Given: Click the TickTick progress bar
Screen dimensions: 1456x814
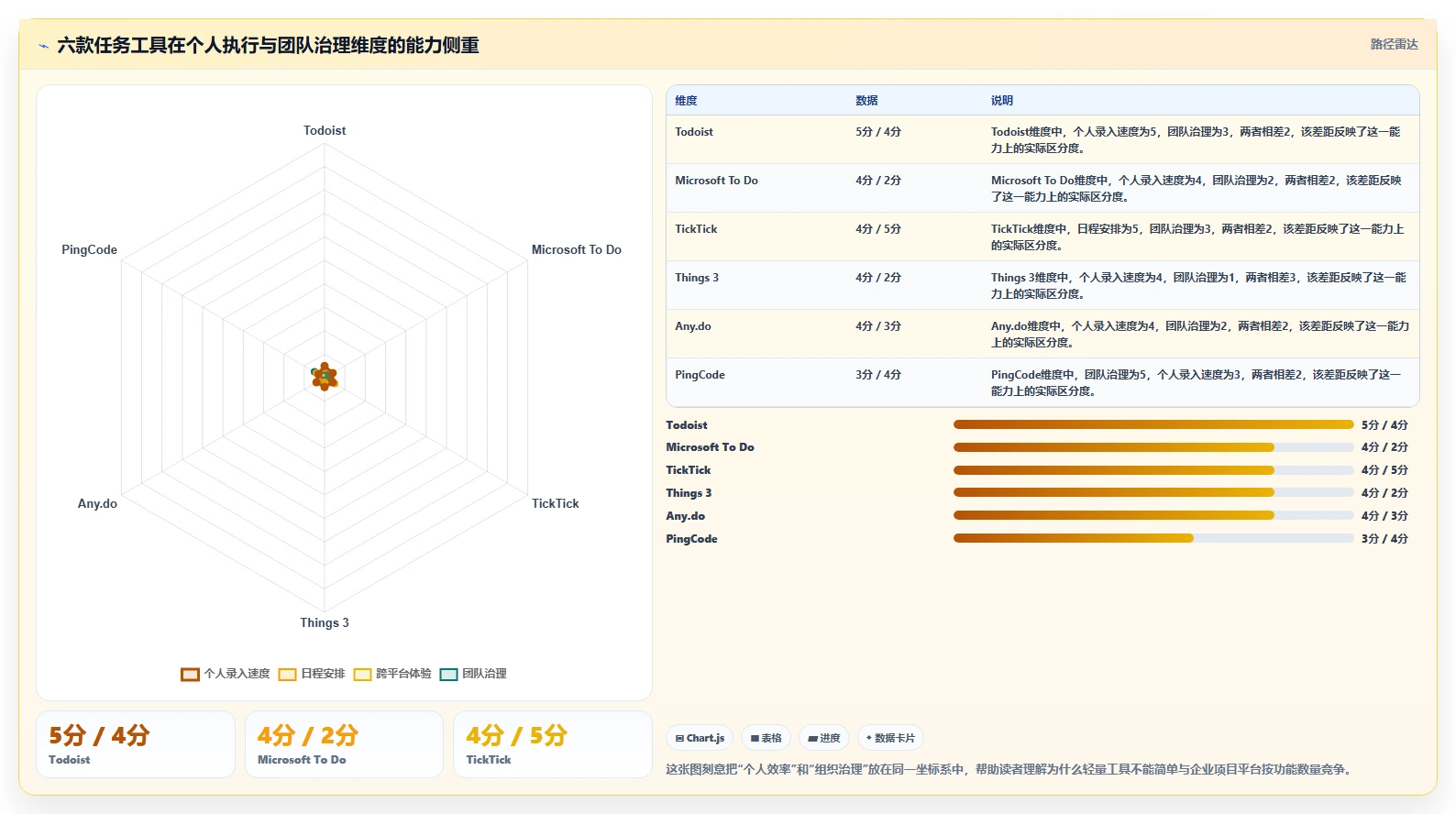Looking at the screenshot, I should (1153, 470).
